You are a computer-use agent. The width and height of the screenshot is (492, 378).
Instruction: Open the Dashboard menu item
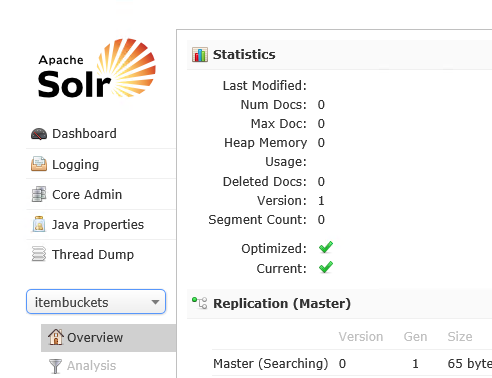coord(101,134)
